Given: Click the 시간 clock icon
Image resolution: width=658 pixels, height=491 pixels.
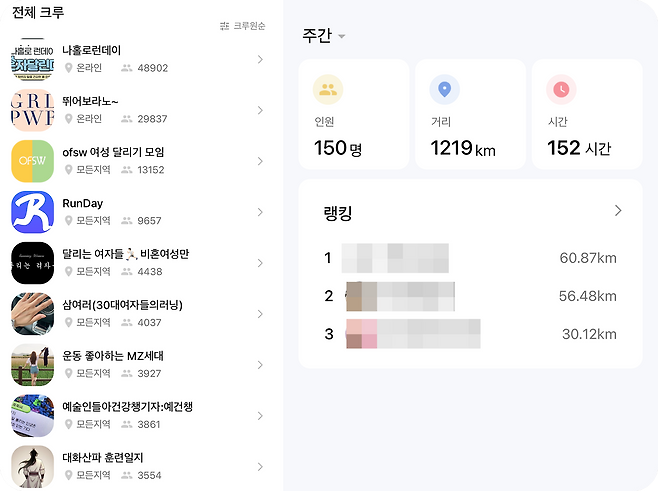Looking at the screenshot, I should (561, 90).
